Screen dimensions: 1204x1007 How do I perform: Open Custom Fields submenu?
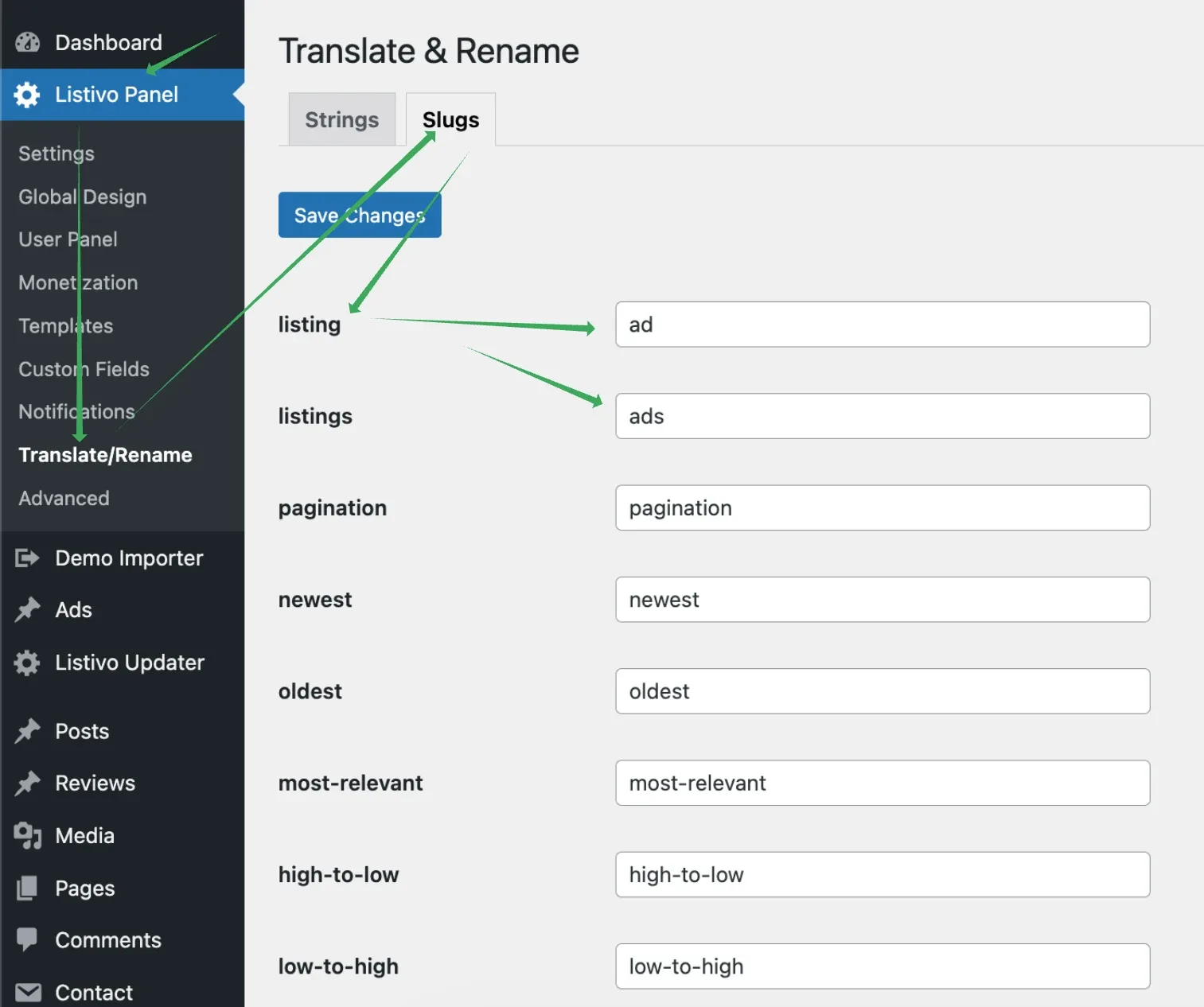click(84, 369)
